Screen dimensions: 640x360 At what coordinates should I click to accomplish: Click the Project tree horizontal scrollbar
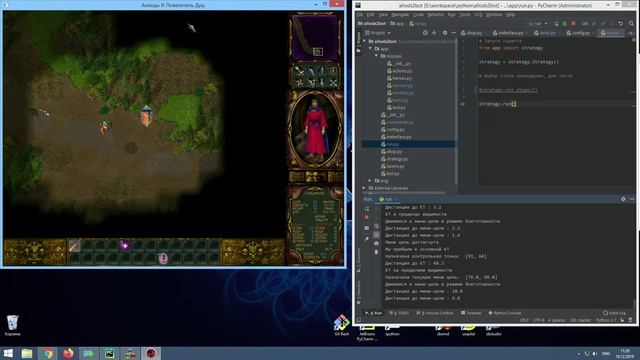[x=405, y=192]
